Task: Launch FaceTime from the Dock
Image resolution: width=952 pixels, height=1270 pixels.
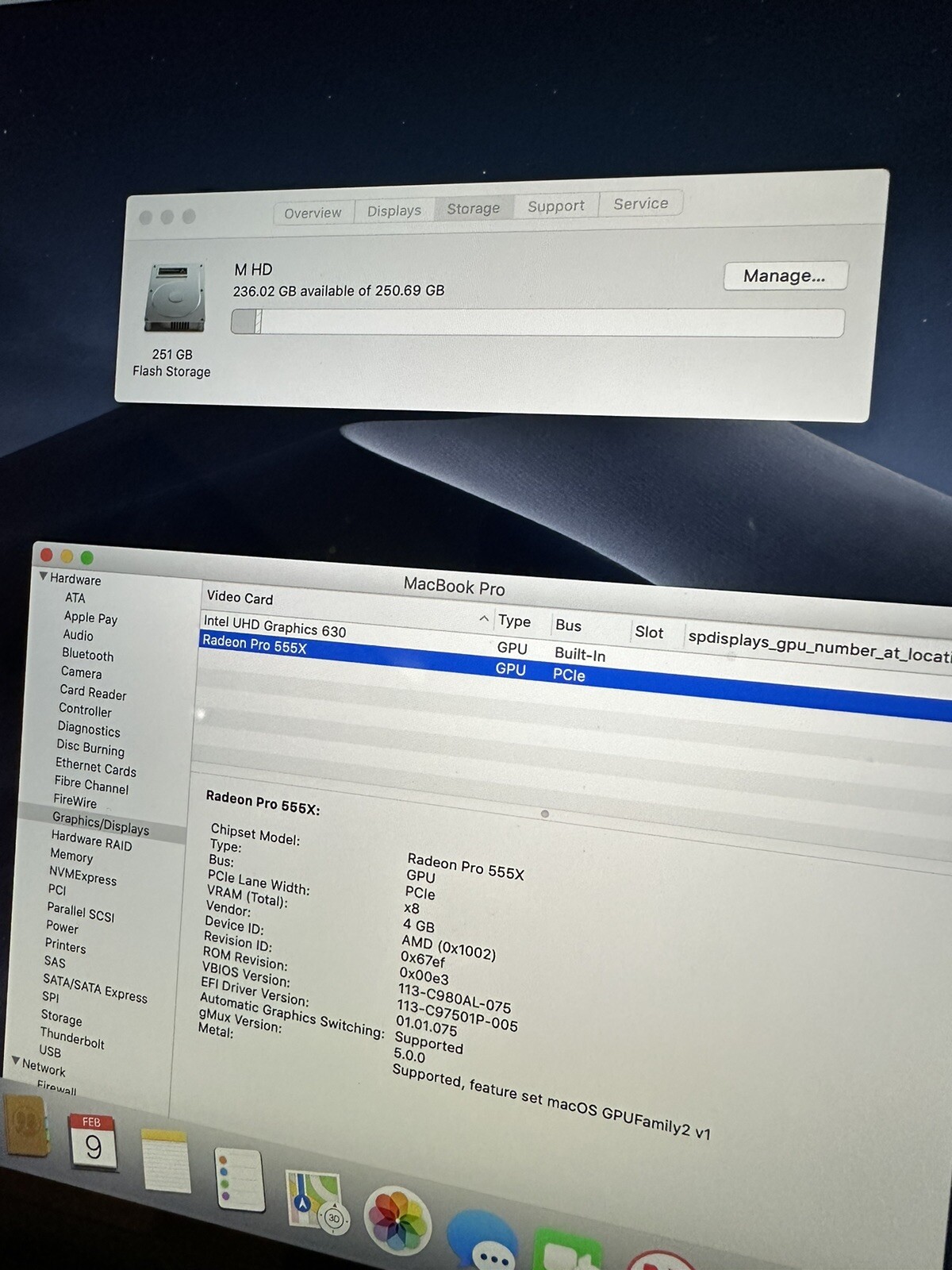Action: coord(567,1250)
